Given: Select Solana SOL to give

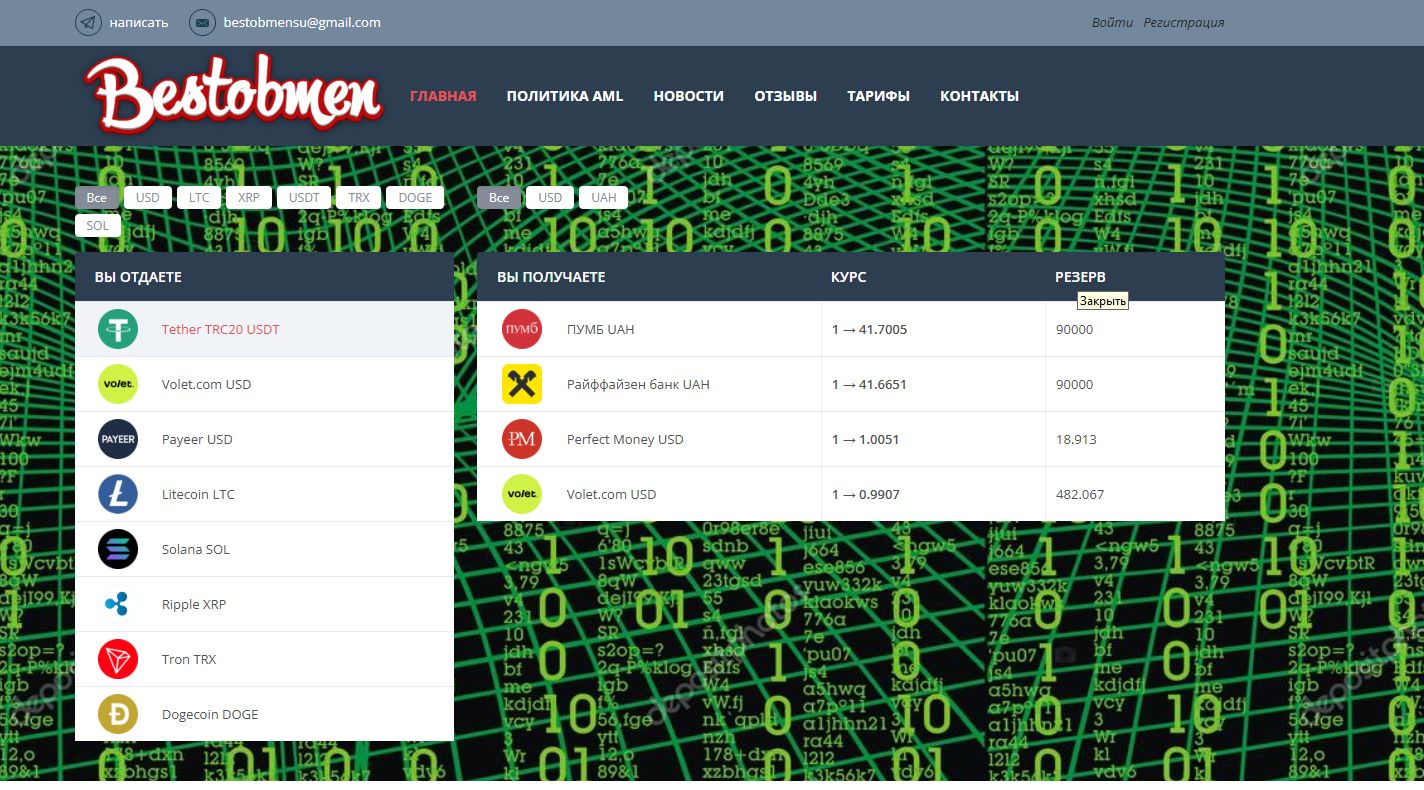Looking at the screenshot, I should [x=264, y=549].
